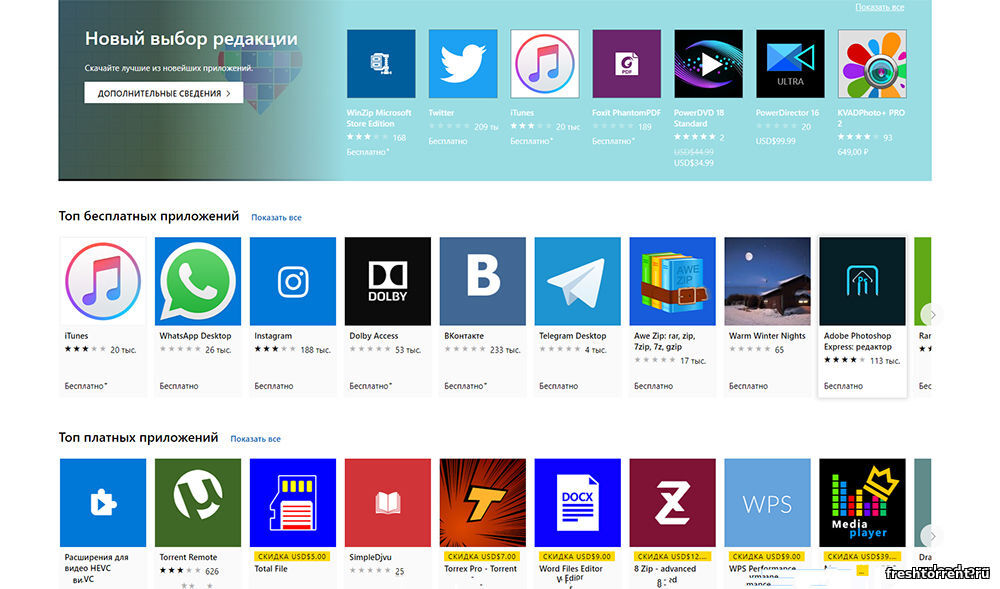
Task: Open Показать все beside Топ платных приложений
Action: click(255, 439)
